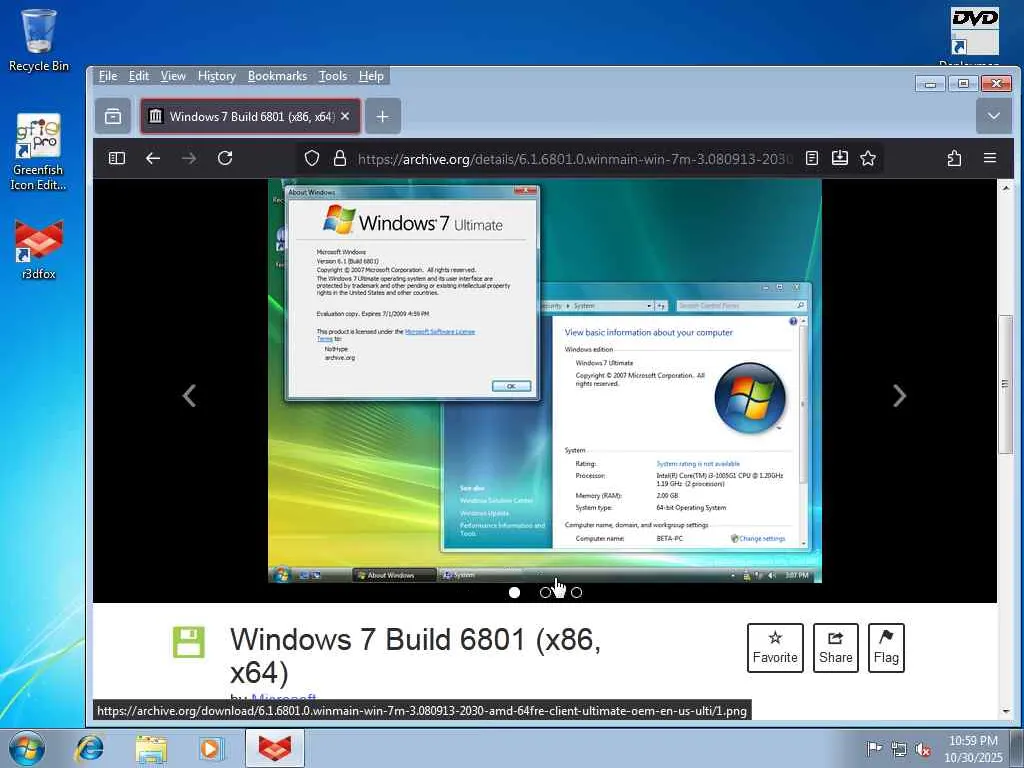Open the list all tabs dropdown
1024x768 pixels.
pos(993,116)
